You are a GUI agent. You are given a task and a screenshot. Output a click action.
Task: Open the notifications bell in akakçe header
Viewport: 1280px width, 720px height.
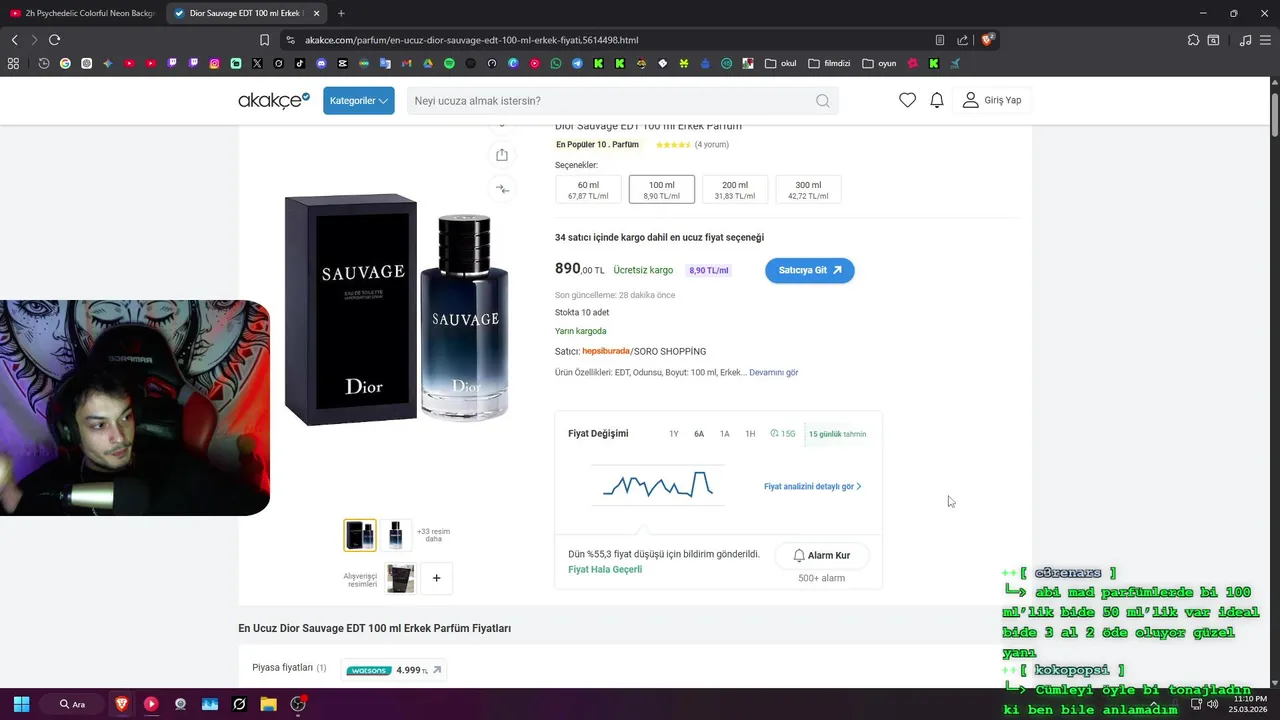tap(937, 100)
